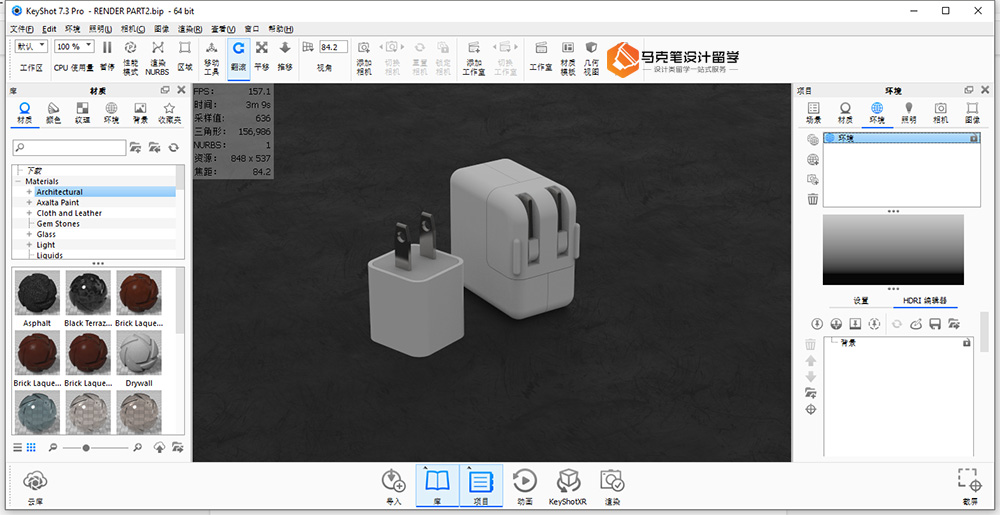Click the HDRI gradient preview image
This screenshot has width=1000, height=515.
893,249
